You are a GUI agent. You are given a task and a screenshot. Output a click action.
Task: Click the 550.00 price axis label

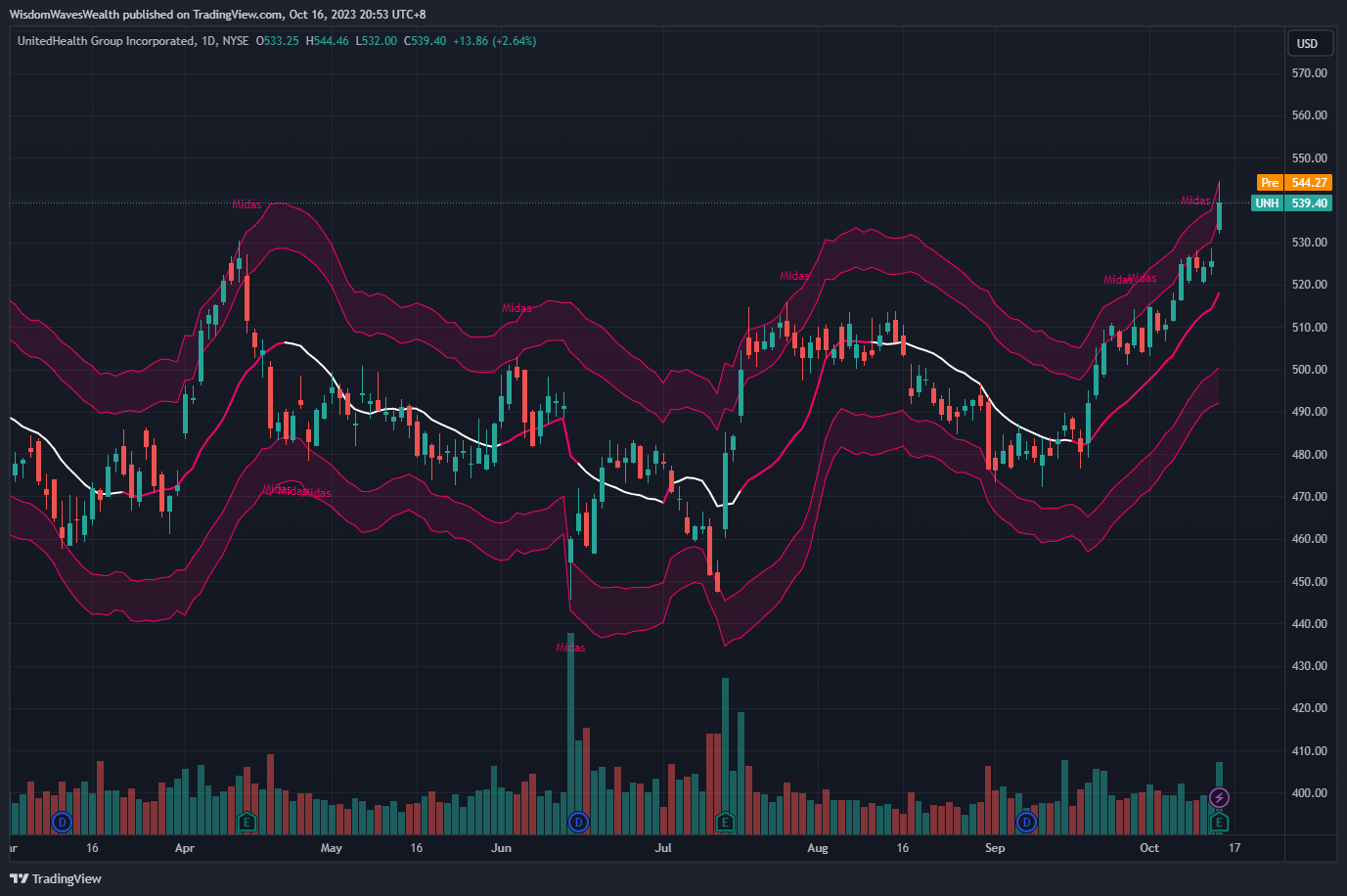[x=1309, y=157]
